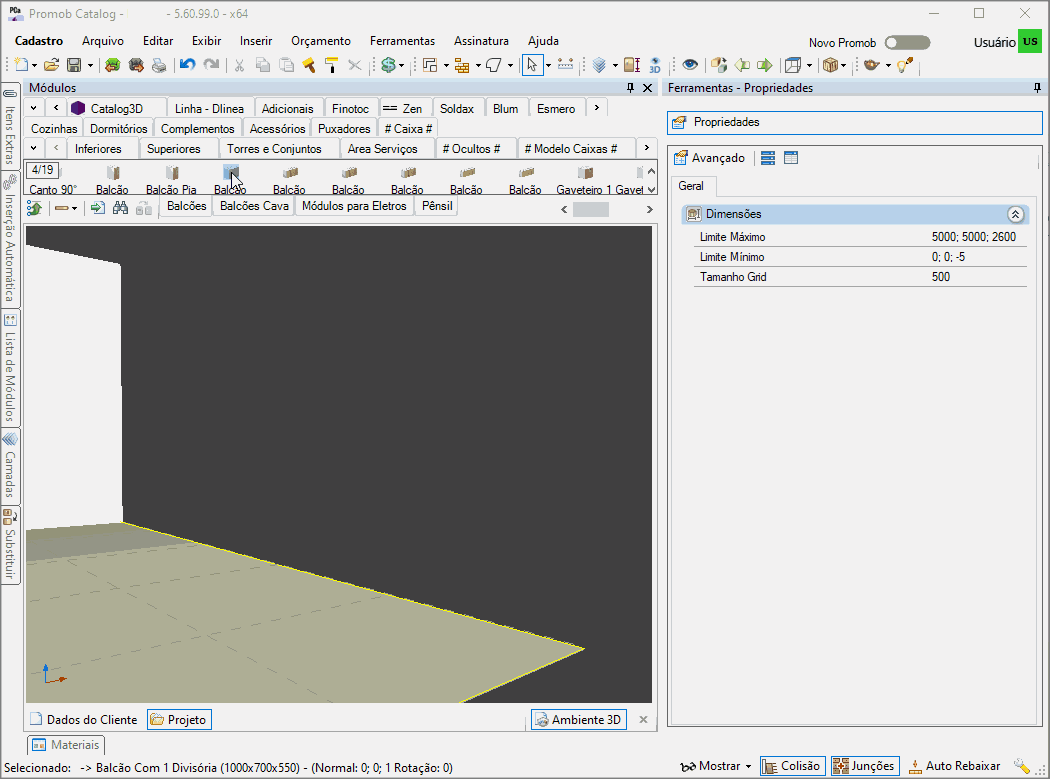Open the Materiais panel button
The height and width of the screenshot is (779, 1050).
[x=66, y=745]
